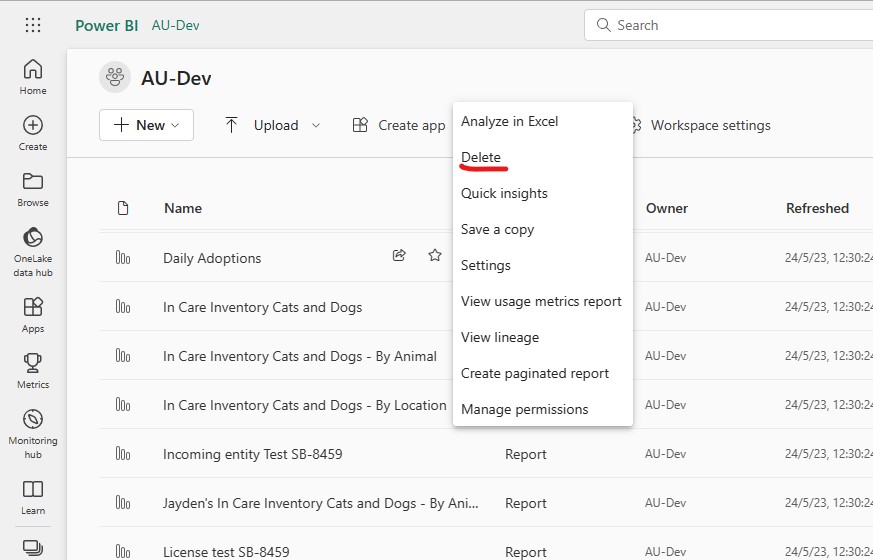Open the app launcher waffle icon
873x560 pixels.
point(33,25)
